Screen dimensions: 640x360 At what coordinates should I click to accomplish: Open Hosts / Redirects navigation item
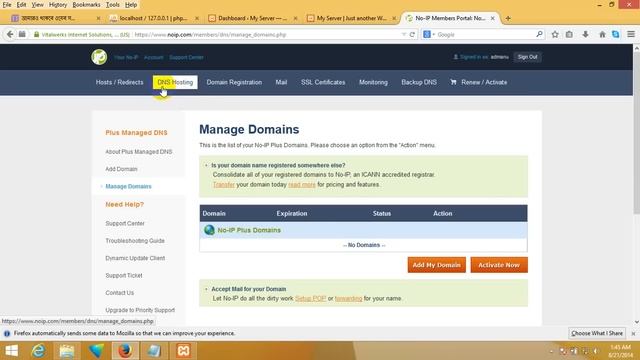120,82
